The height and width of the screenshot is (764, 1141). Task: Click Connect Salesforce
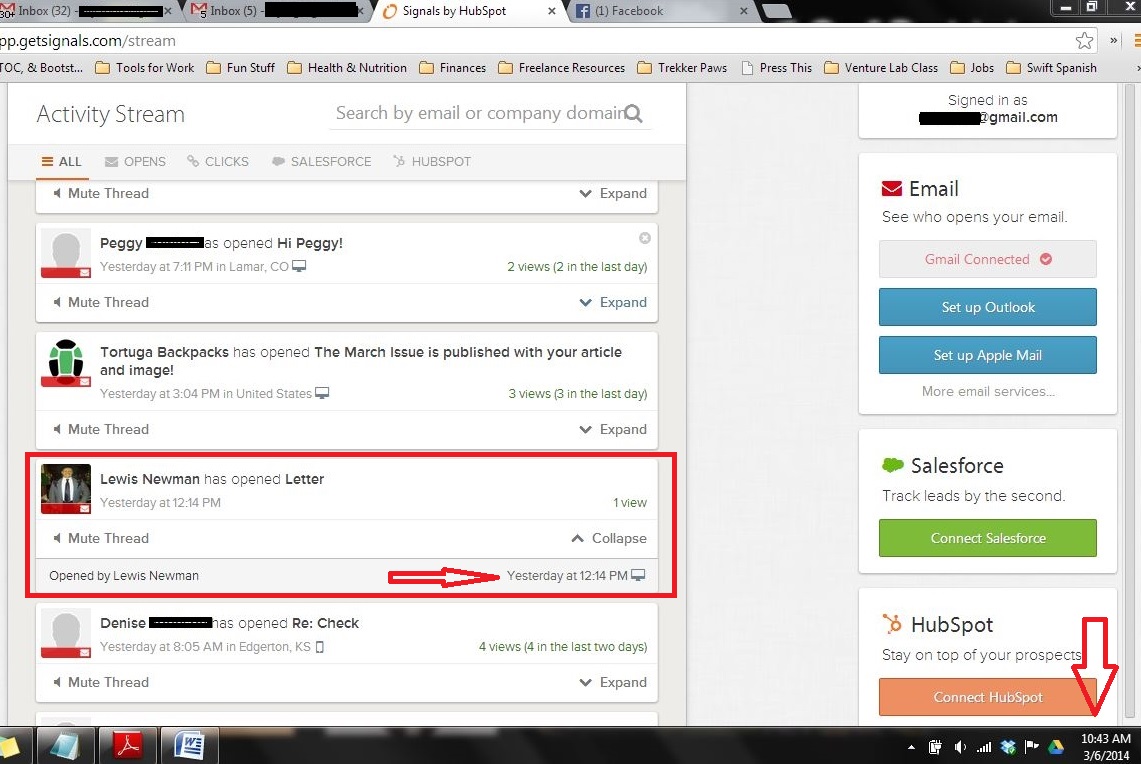(x=987, y=538)
